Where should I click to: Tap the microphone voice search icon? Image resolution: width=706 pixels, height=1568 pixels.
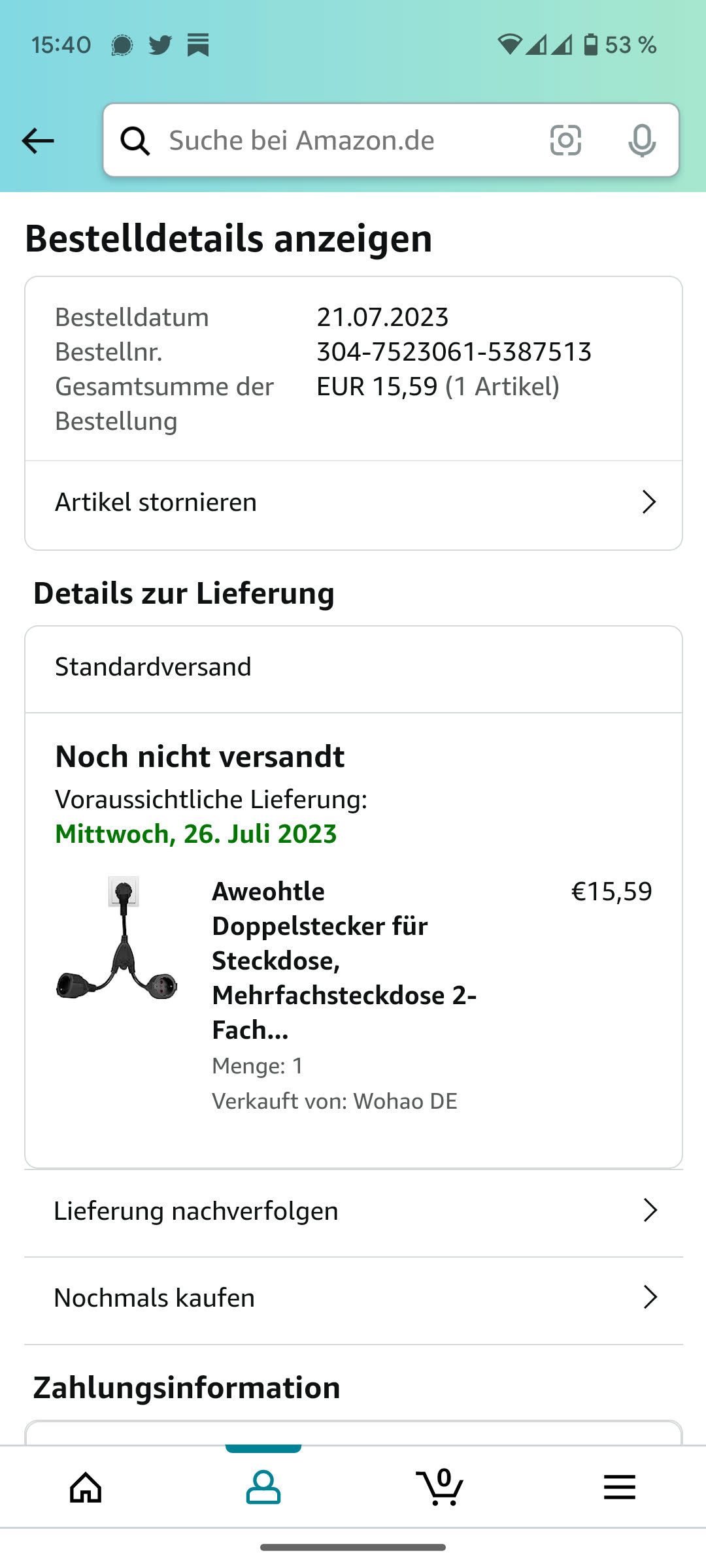coord(641,140)
